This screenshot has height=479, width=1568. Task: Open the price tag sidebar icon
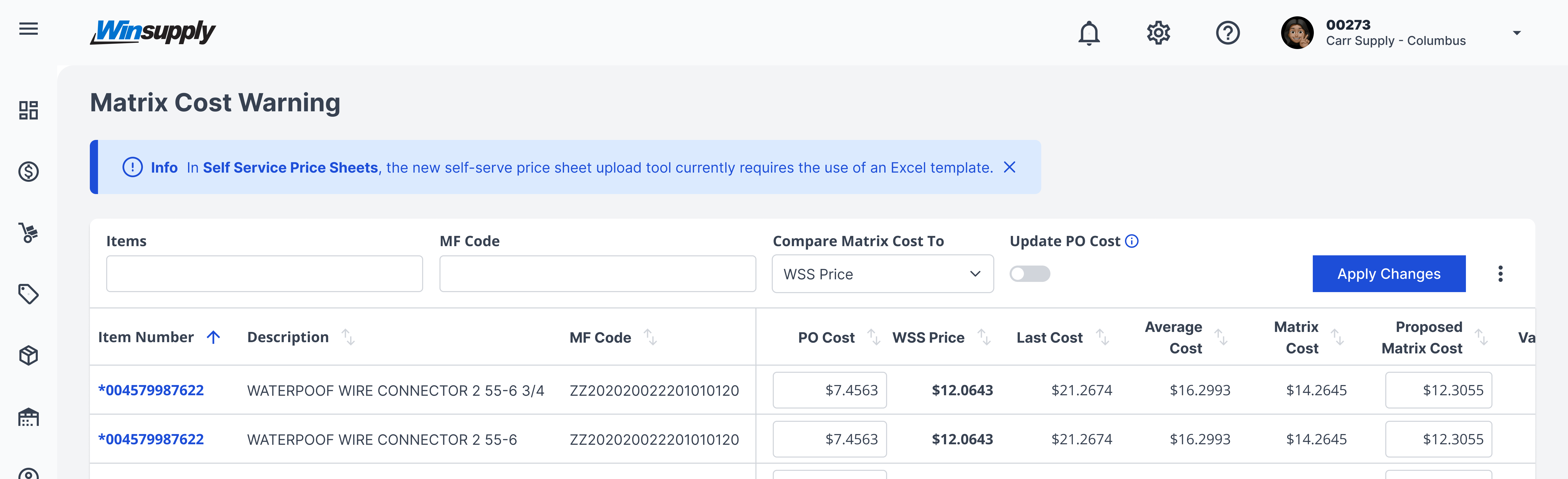(x=28, y=294)
